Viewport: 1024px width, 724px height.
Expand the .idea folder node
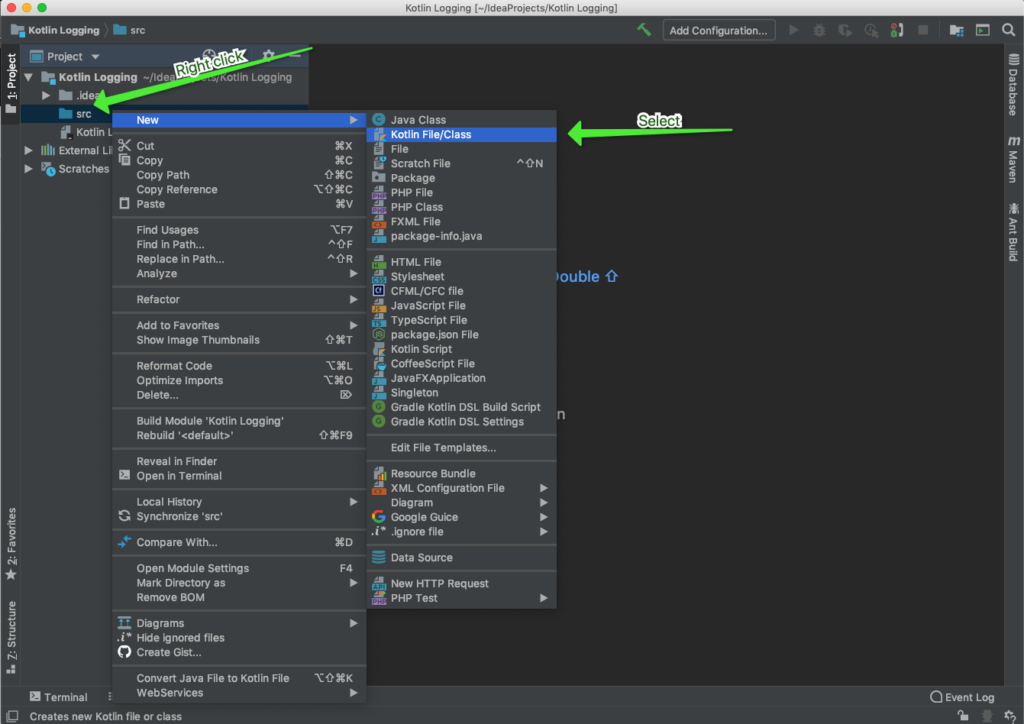(x=46, y=96)
